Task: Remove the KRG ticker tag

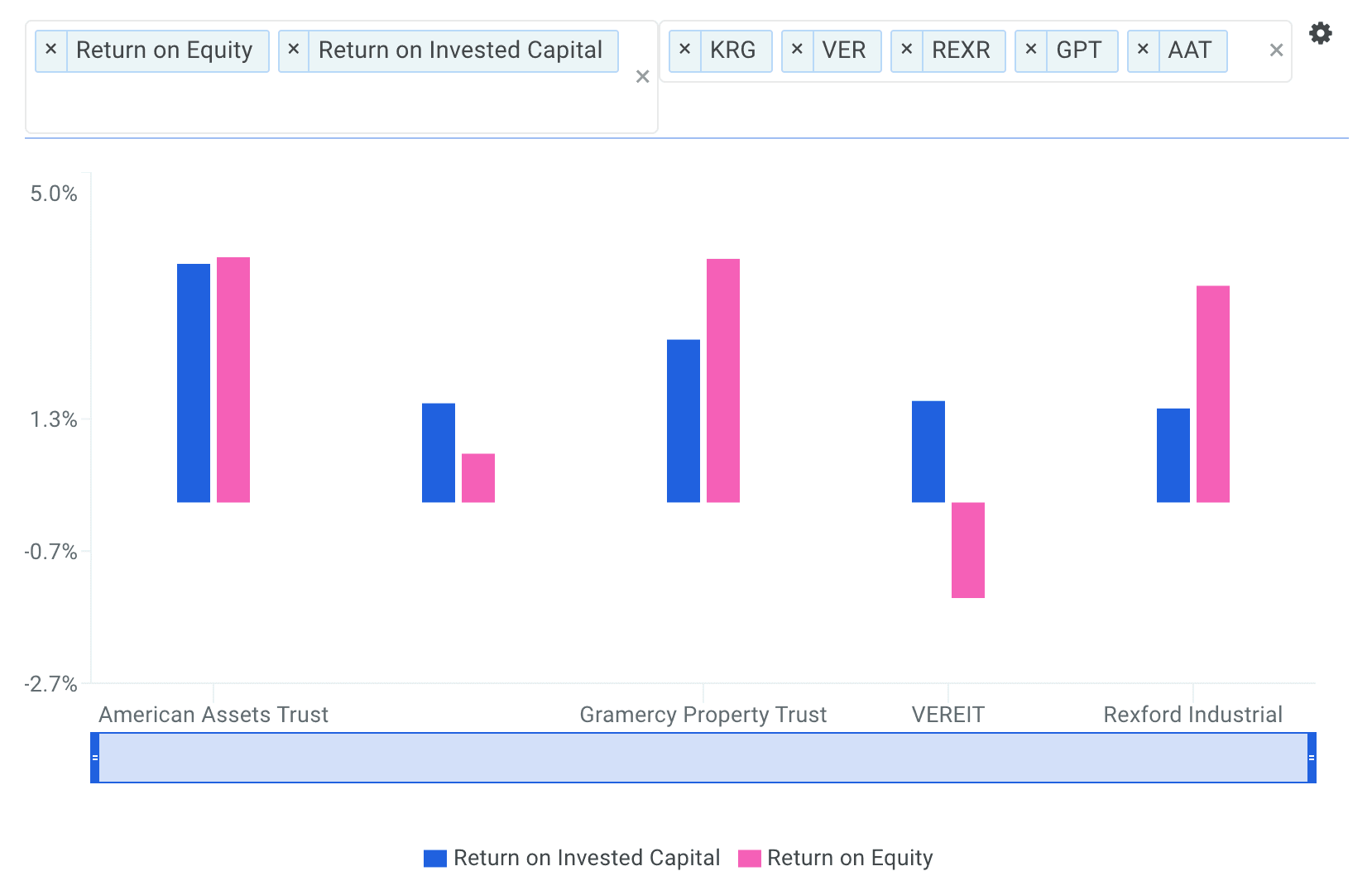Action: click(x=685, y=50)
